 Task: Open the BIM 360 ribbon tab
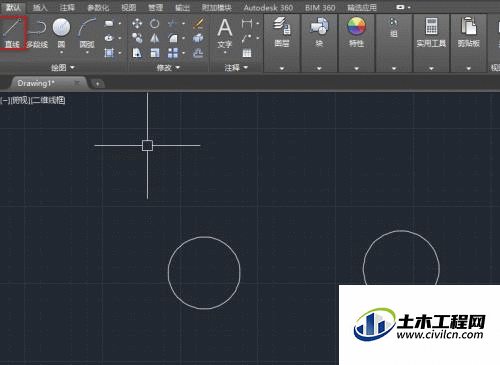pyautogui.click(x=320, y=7)
